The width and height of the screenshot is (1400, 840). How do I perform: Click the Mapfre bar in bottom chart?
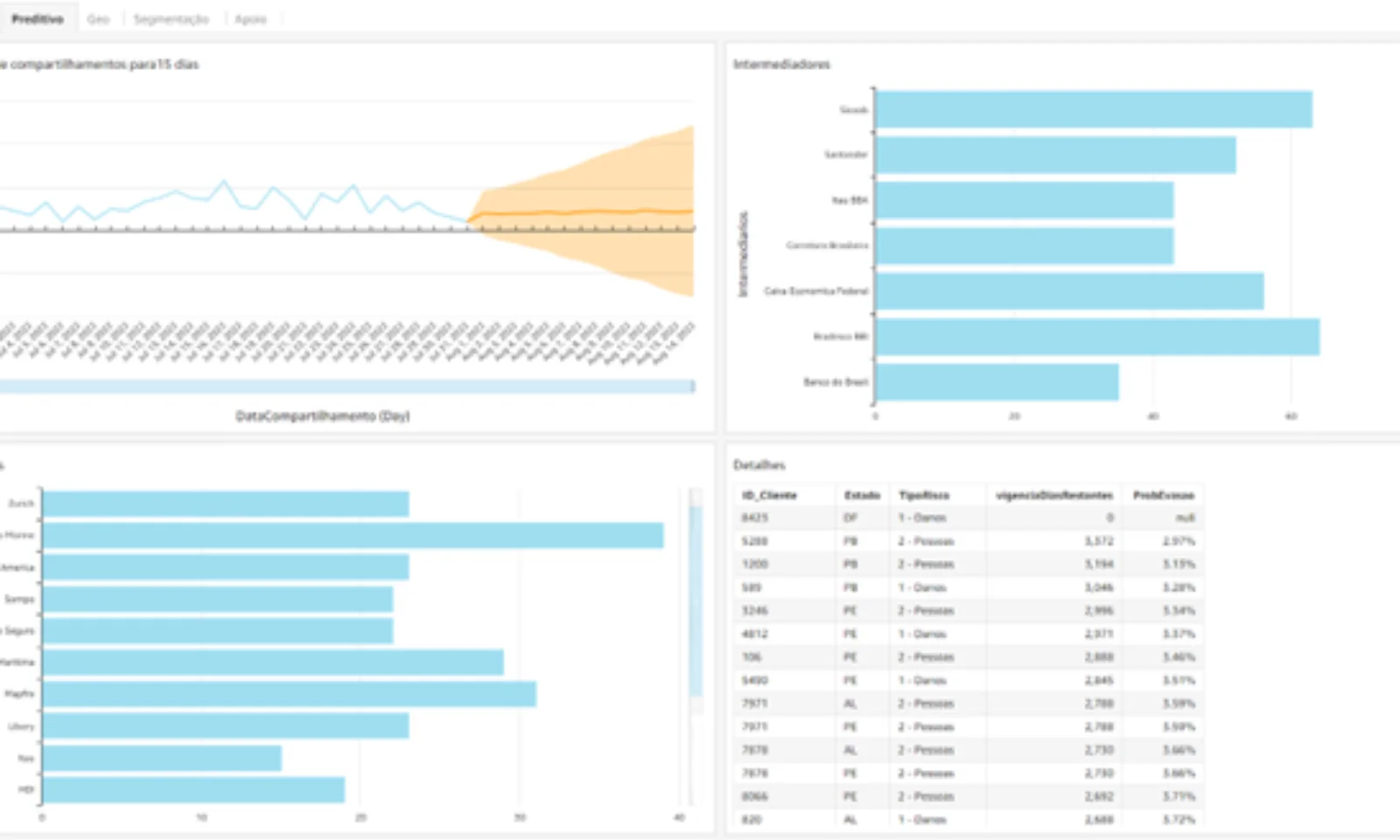[289, 694]
